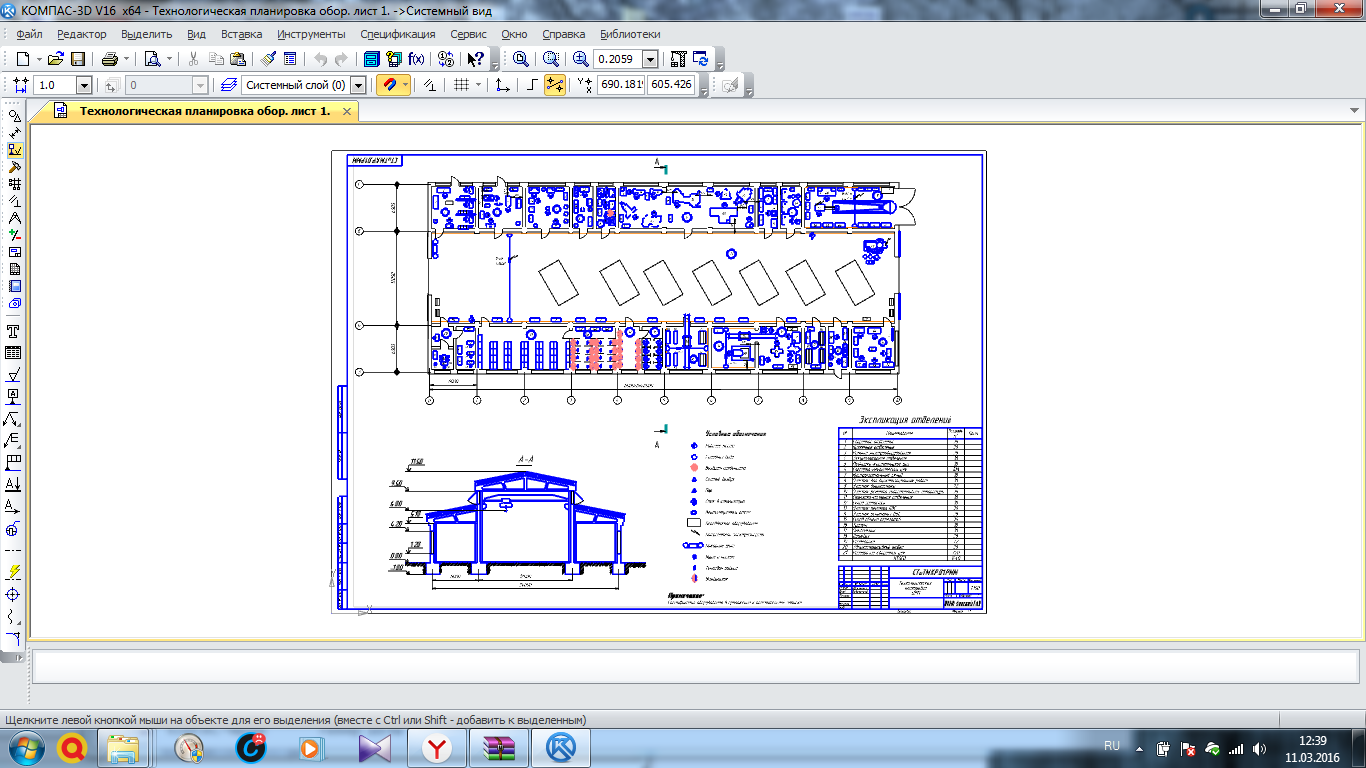Click the Refresh image icon

(x=701, y=59)
